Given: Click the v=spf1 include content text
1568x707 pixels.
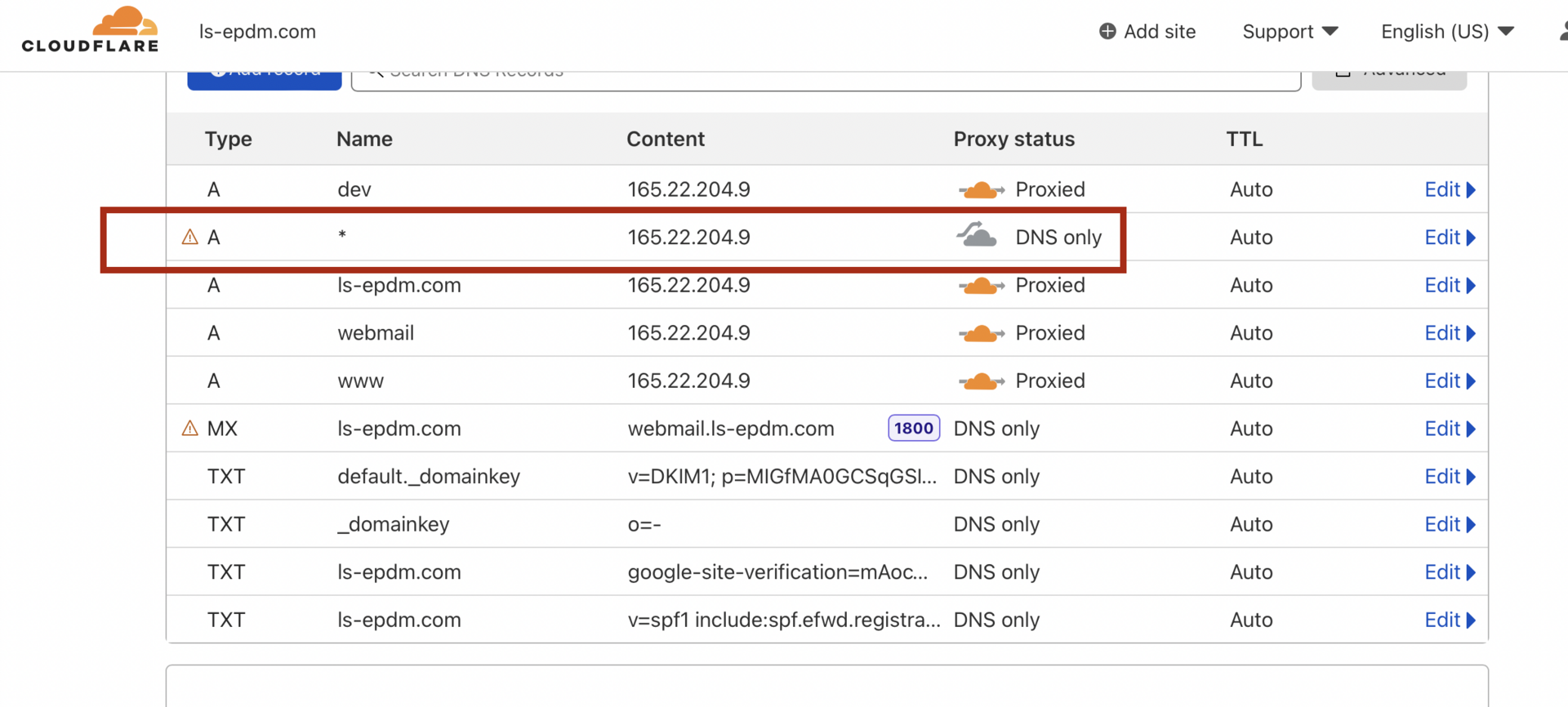Looking at the screenshot, I should [783, 620].
